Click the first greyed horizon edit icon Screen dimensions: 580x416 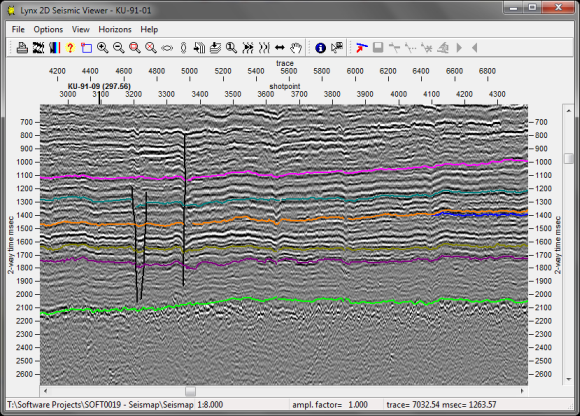[x=394, y=48]
